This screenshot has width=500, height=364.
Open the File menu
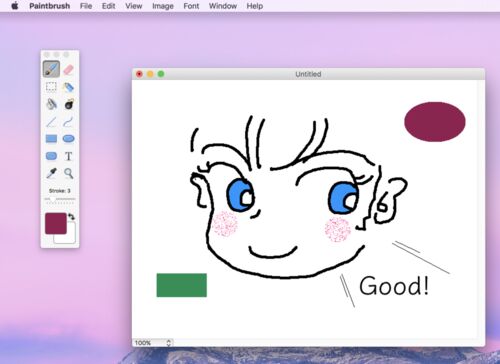(x=86, y=6)
